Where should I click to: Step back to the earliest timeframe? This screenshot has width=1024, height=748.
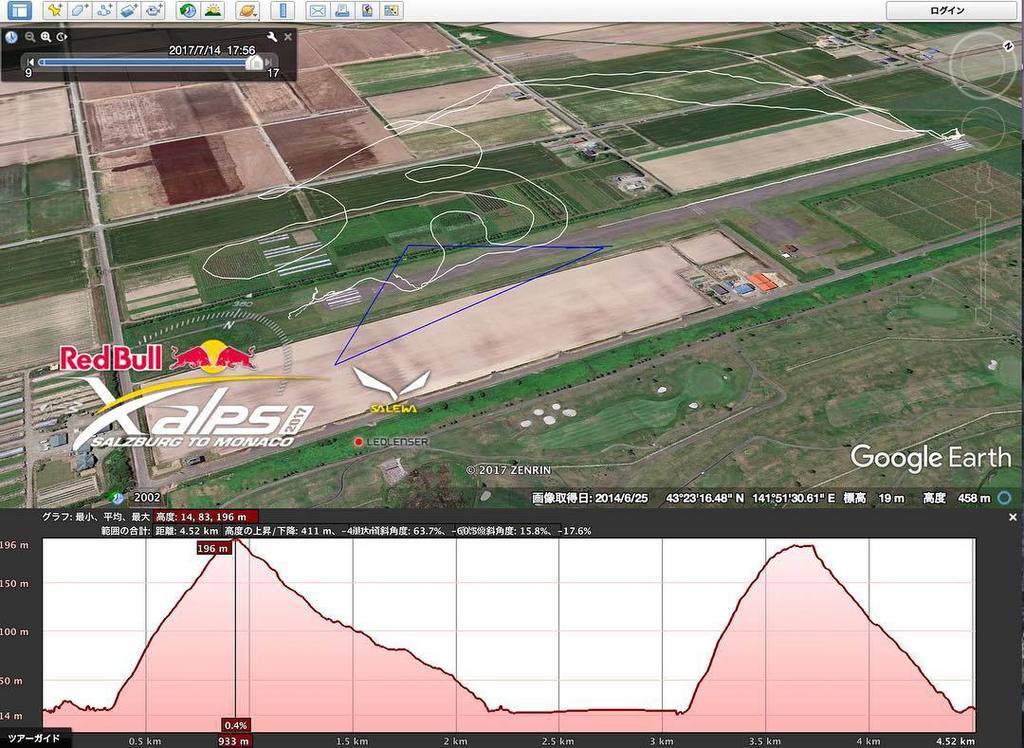[31, 61]
